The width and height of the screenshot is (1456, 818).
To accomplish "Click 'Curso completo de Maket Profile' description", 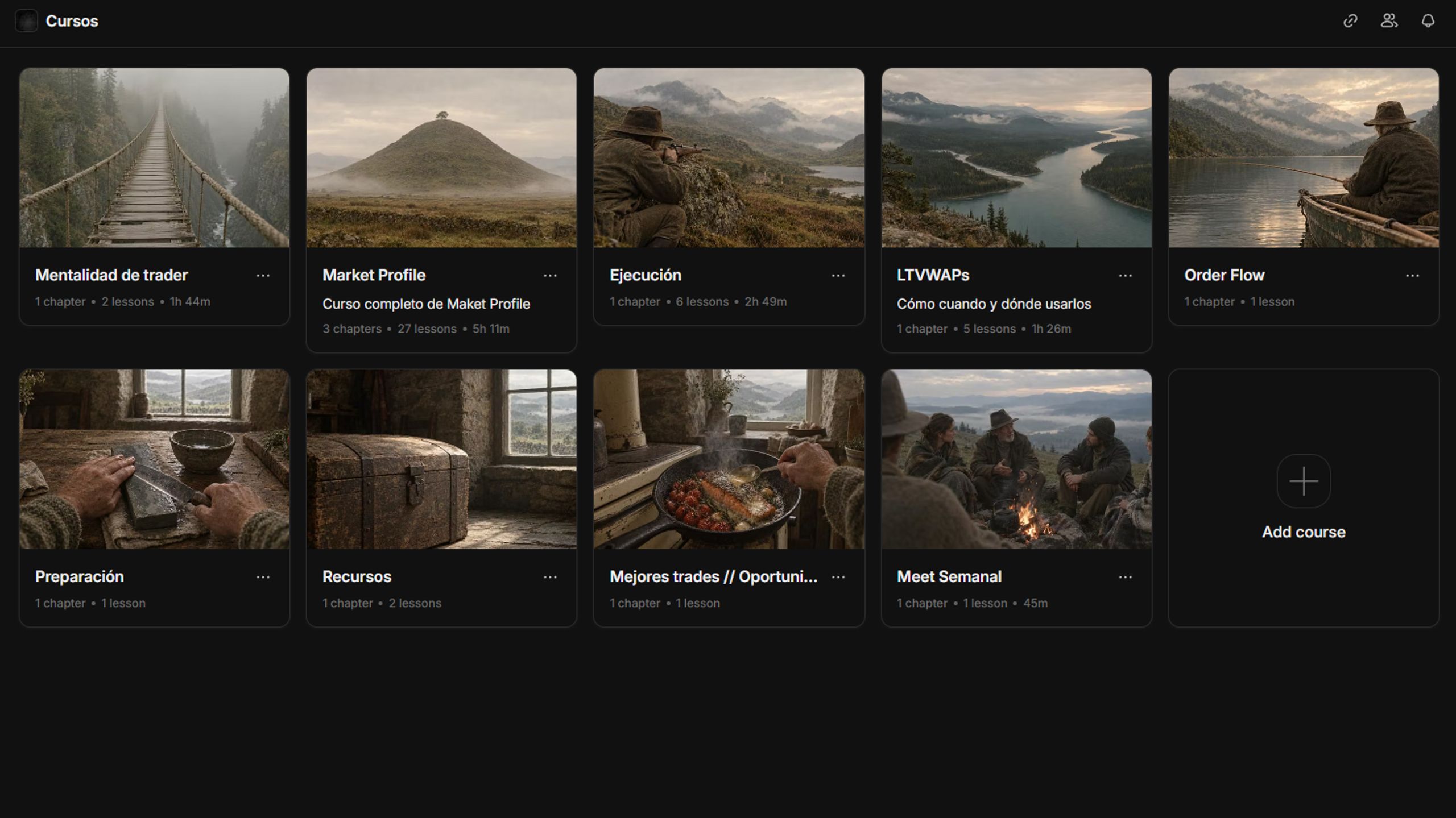I will pyautogui.click(x=426, y=304).
